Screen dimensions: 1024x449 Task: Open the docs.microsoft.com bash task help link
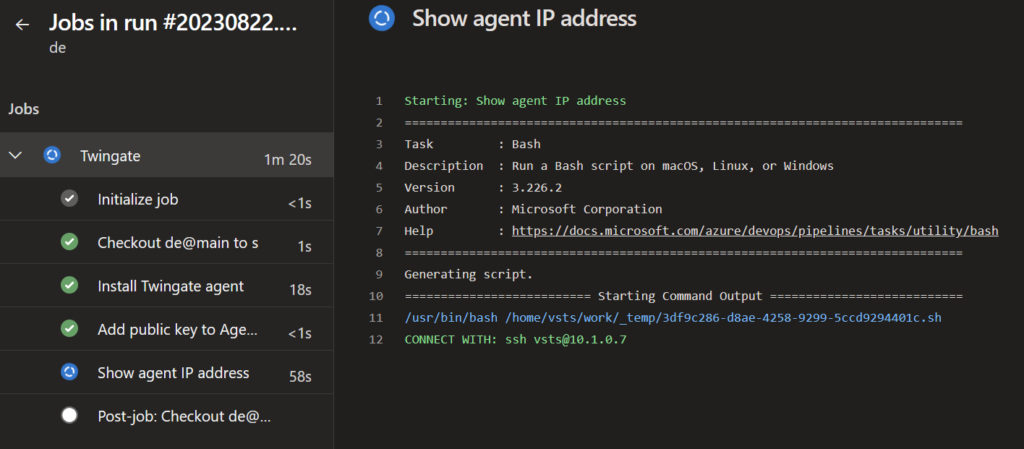754,230
